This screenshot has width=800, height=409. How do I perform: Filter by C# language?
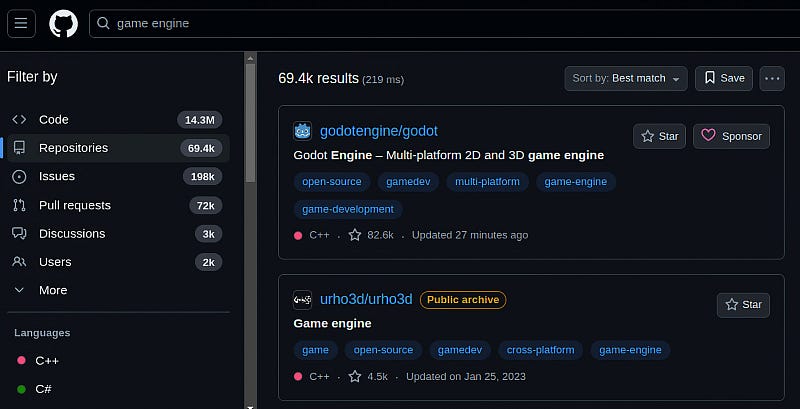pos(43,389)
